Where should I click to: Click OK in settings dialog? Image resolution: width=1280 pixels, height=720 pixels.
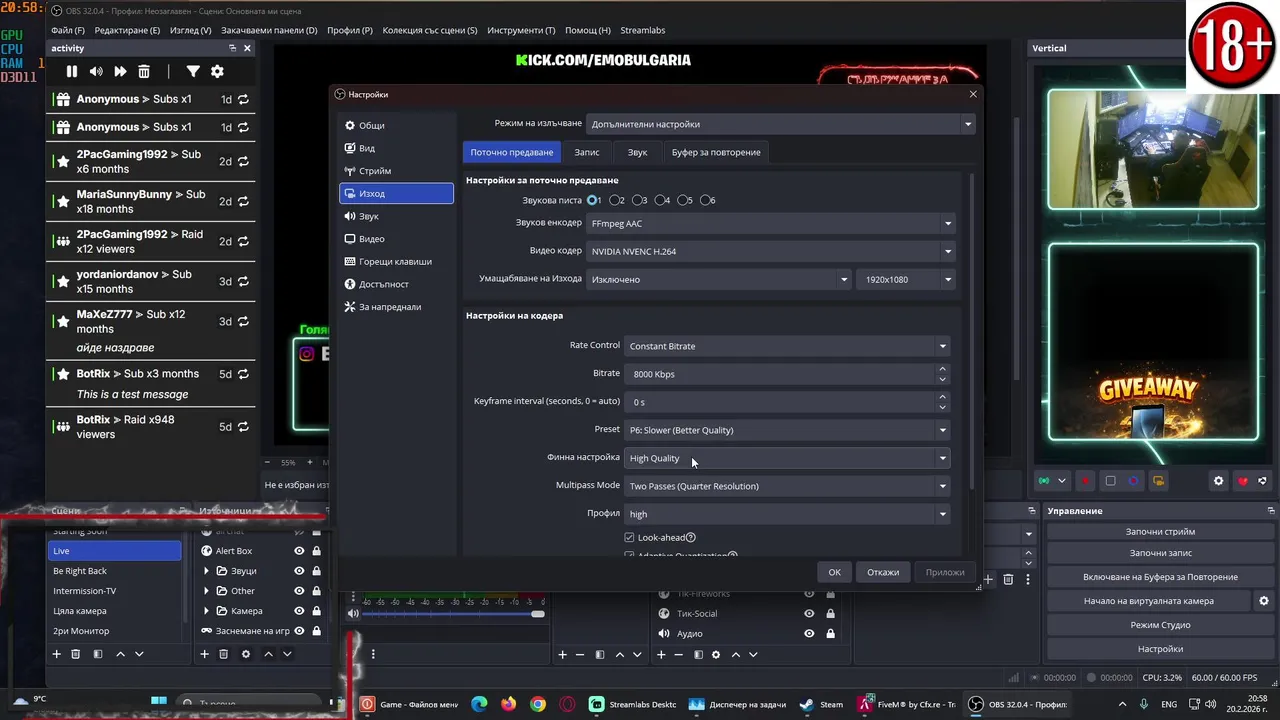[834, 572]
